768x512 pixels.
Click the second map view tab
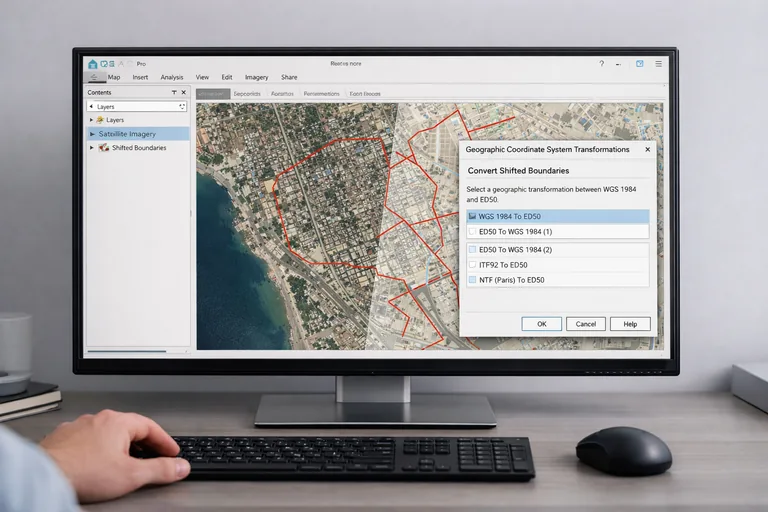click(x=247, y=94)
